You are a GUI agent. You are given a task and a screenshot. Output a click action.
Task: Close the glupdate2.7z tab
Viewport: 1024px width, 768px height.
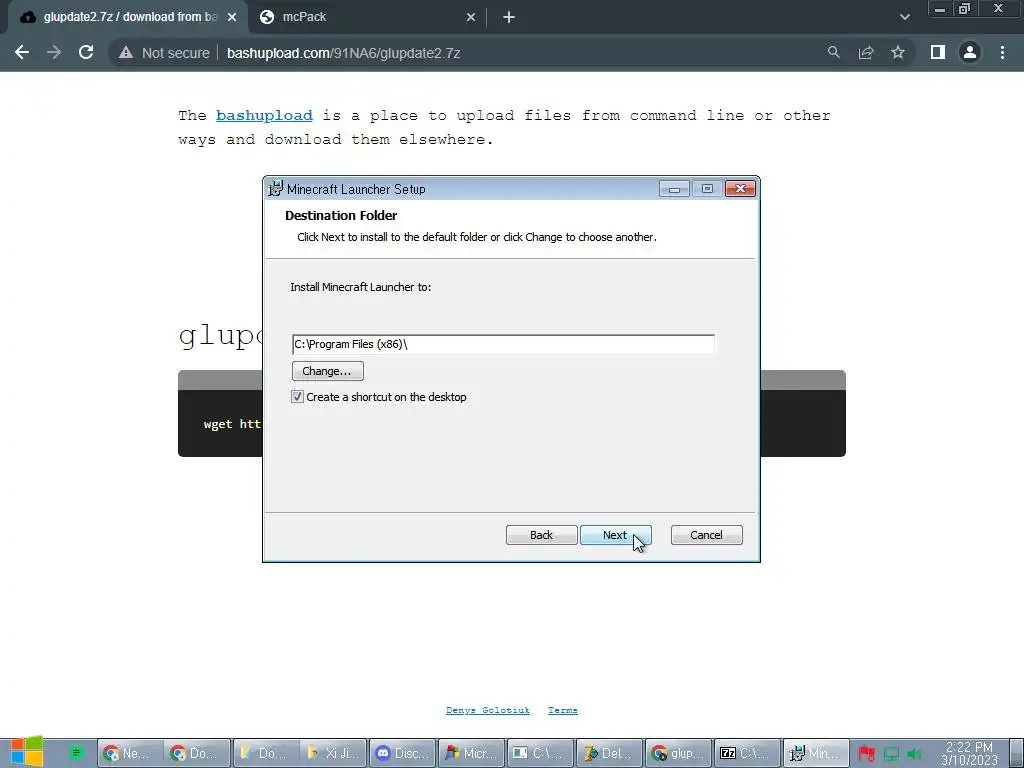(x=232, y=18)
